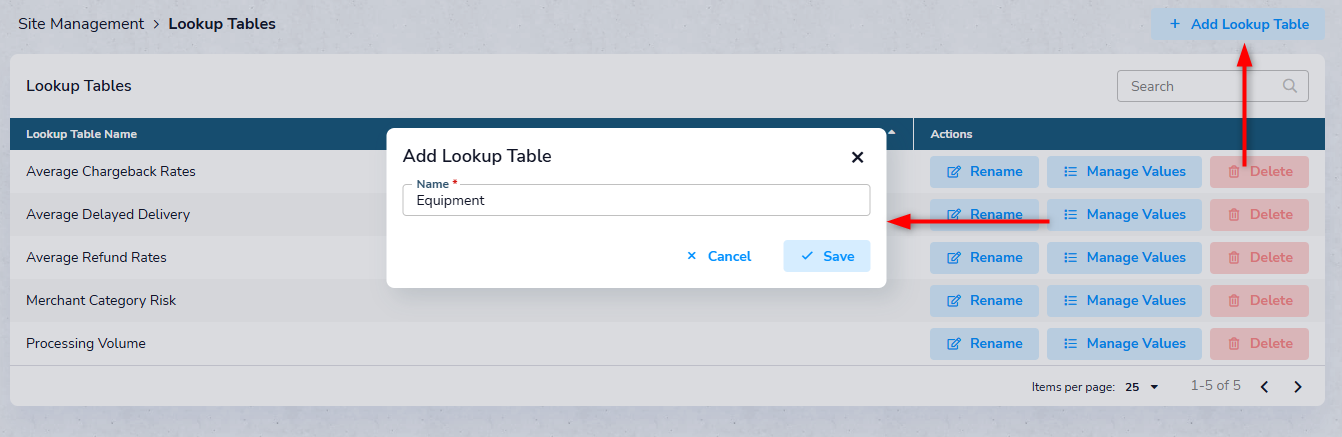Click the search magnifier icon
This screenshot has height=437, width=1342.
click(1291, 86)
